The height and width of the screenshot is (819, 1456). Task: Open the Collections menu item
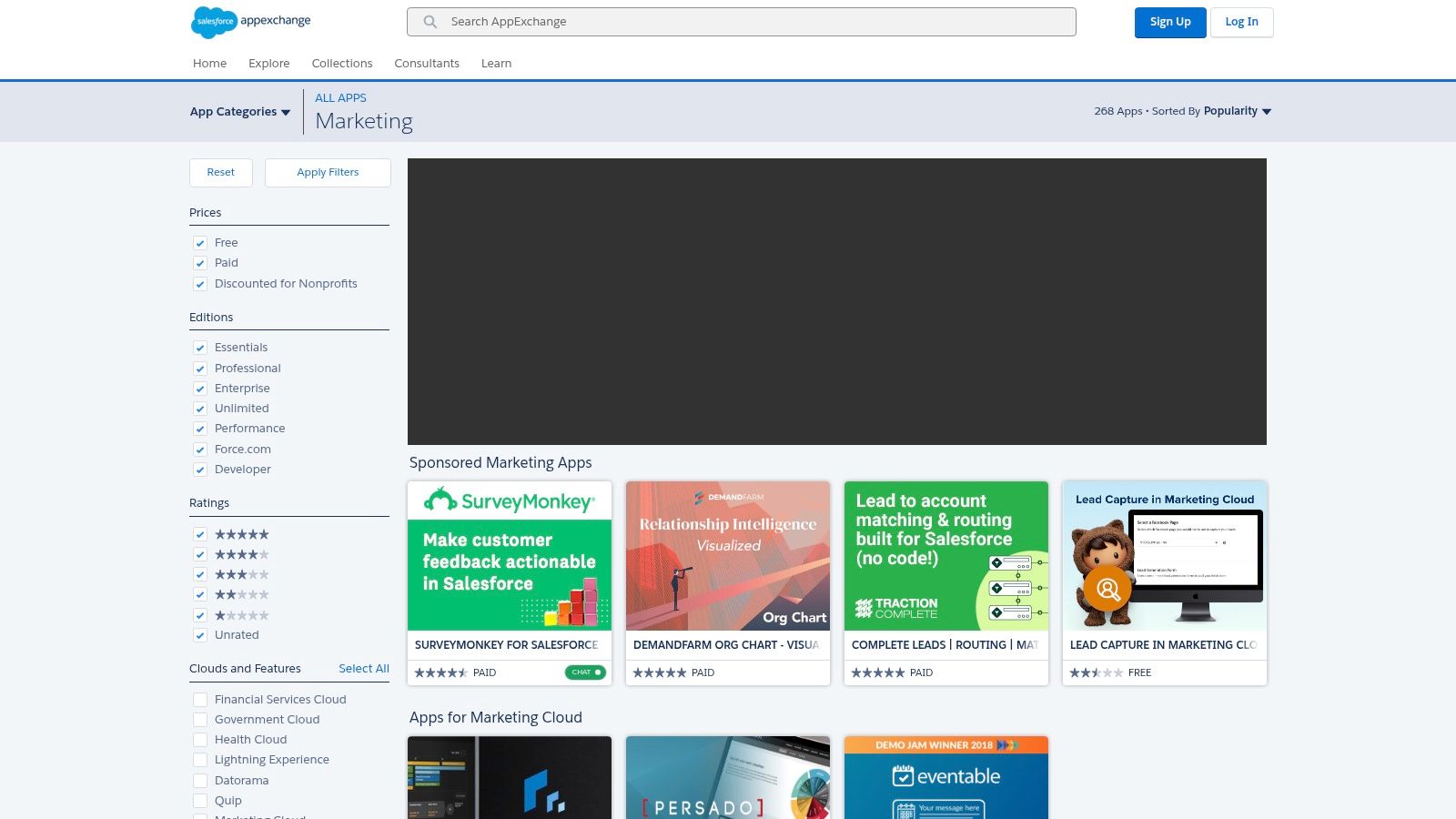pos(342,64)
